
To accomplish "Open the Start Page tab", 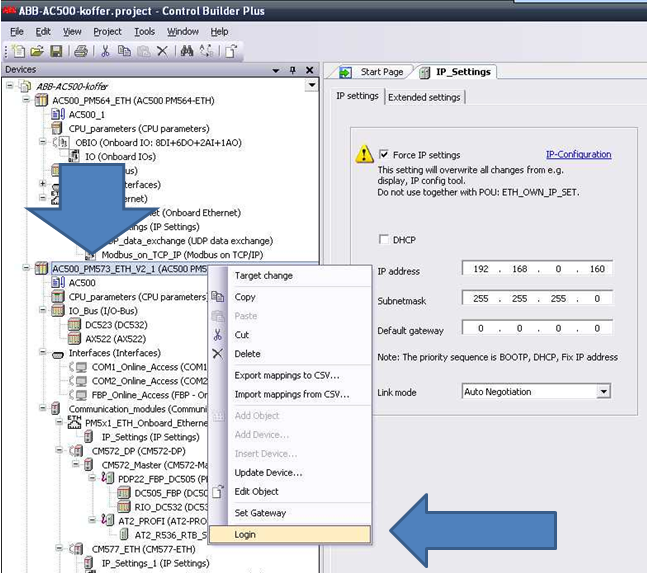I will pos(381,72).
